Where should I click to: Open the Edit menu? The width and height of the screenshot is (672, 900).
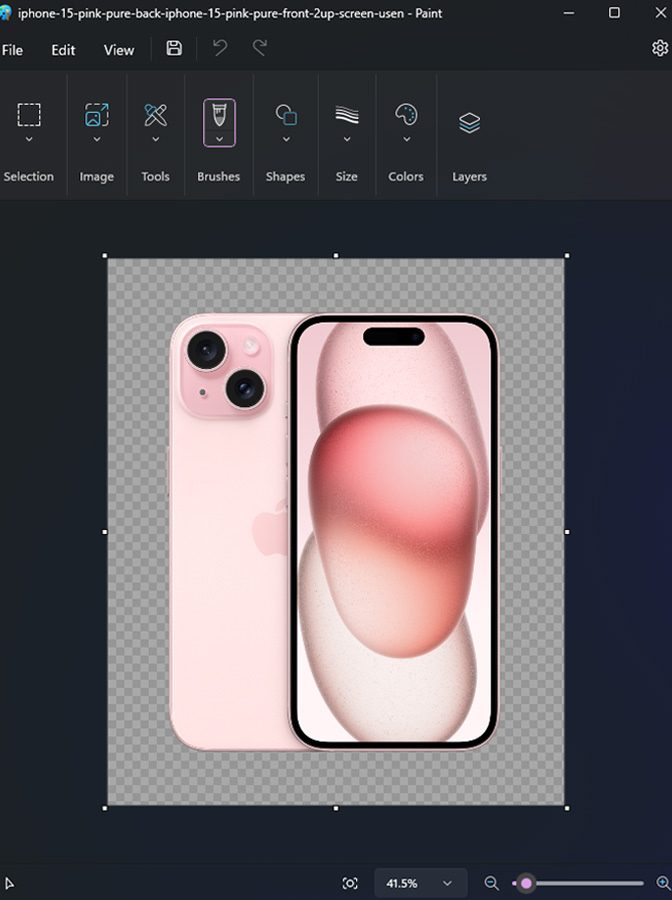coord(63,50)
